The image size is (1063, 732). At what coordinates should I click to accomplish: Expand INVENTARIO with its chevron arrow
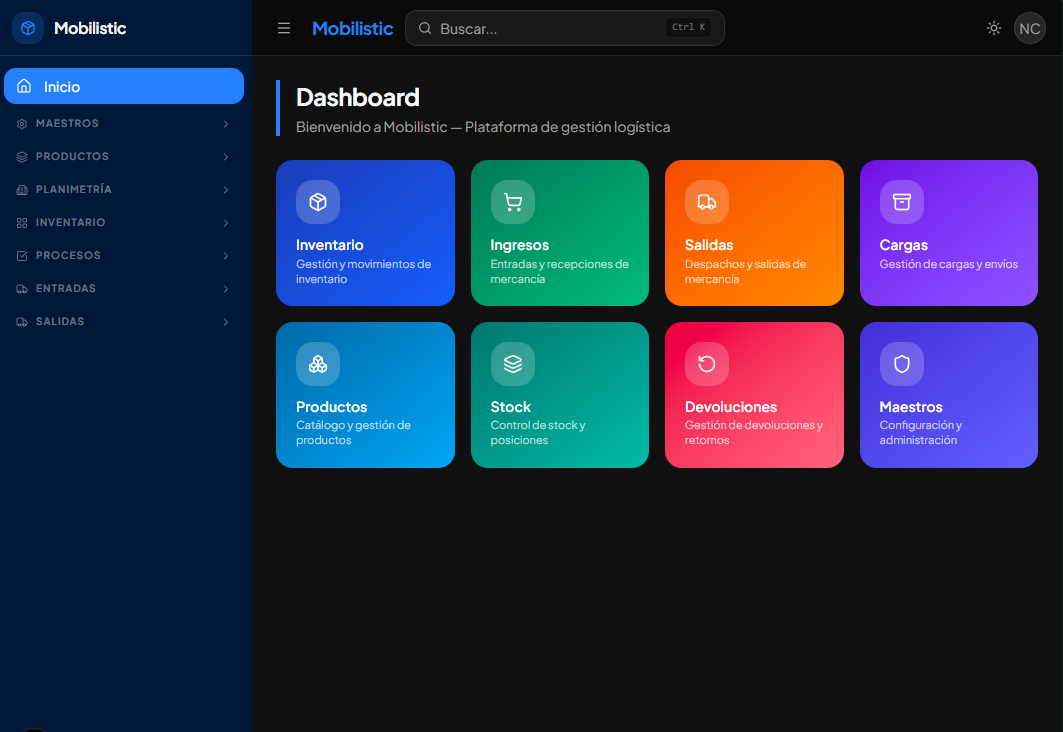tap(226, 223)
